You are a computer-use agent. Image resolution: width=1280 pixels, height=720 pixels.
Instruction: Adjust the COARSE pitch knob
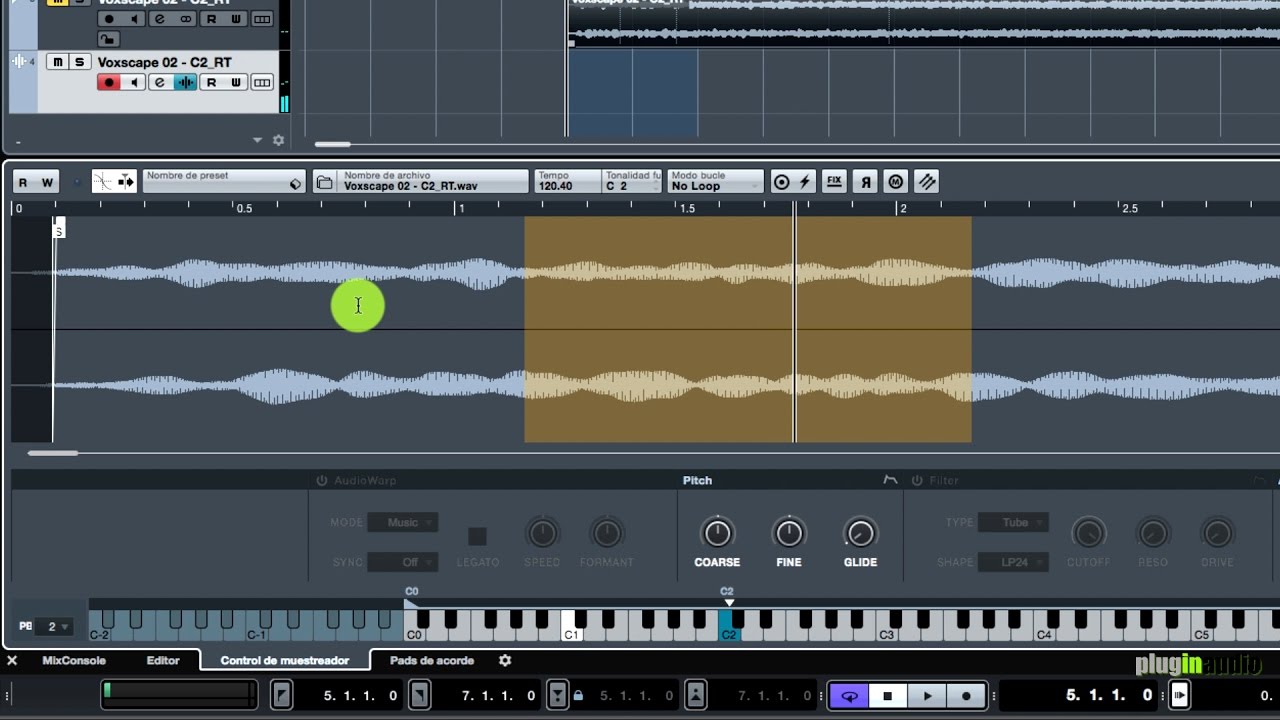pyautogui.click(x=717, y=533)
